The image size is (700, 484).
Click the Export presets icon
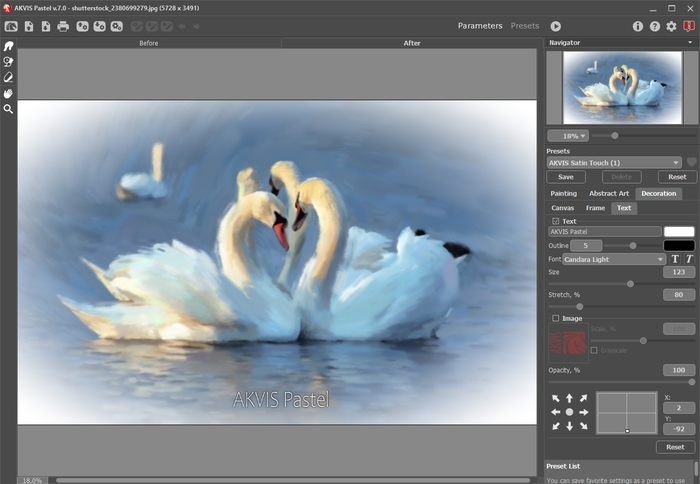99,26
